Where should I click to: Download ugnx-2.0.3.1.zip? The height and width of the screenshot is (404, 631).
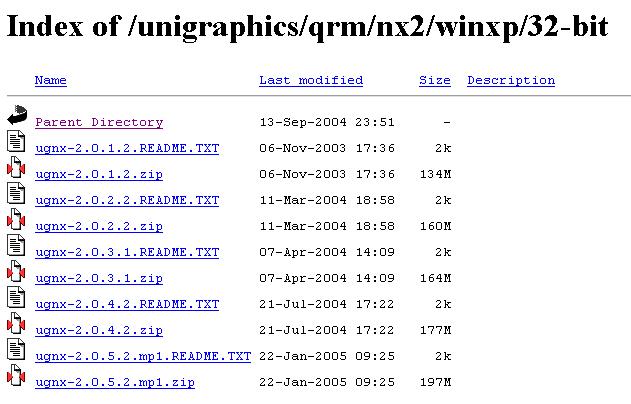(99, 278)
